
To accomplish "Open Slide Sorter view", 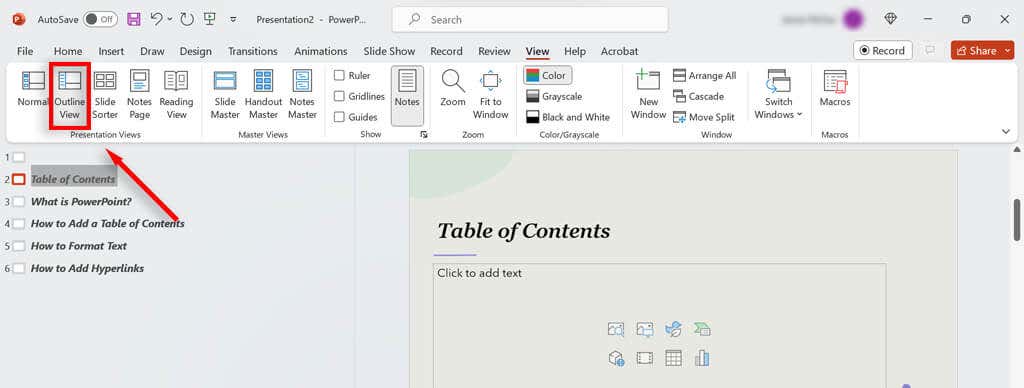I will (x=105, y=95).
